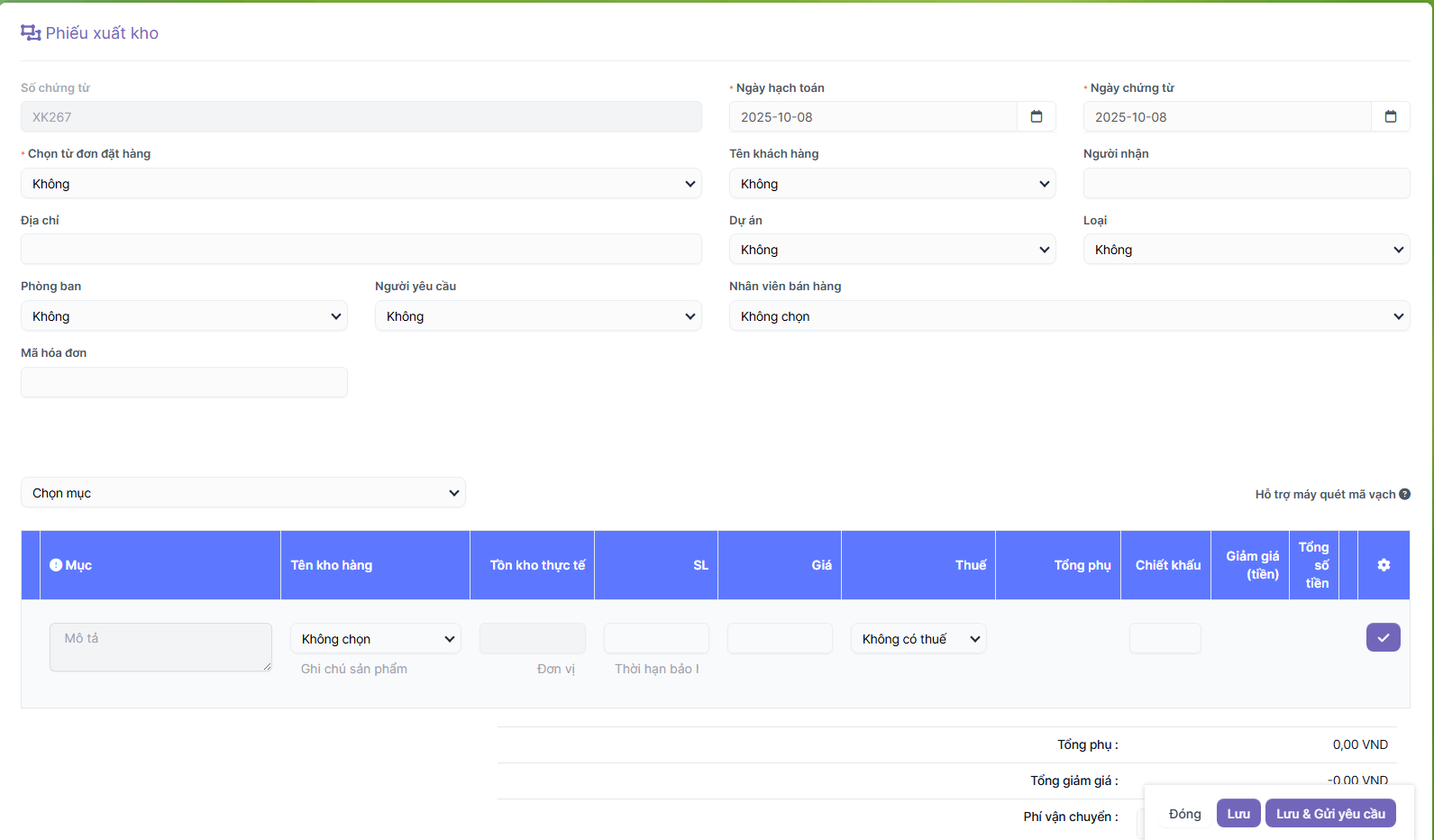This screenshot has height=840, width=1434.
Task: Click the Lưu button
Action: click(x=1238, y=814)
